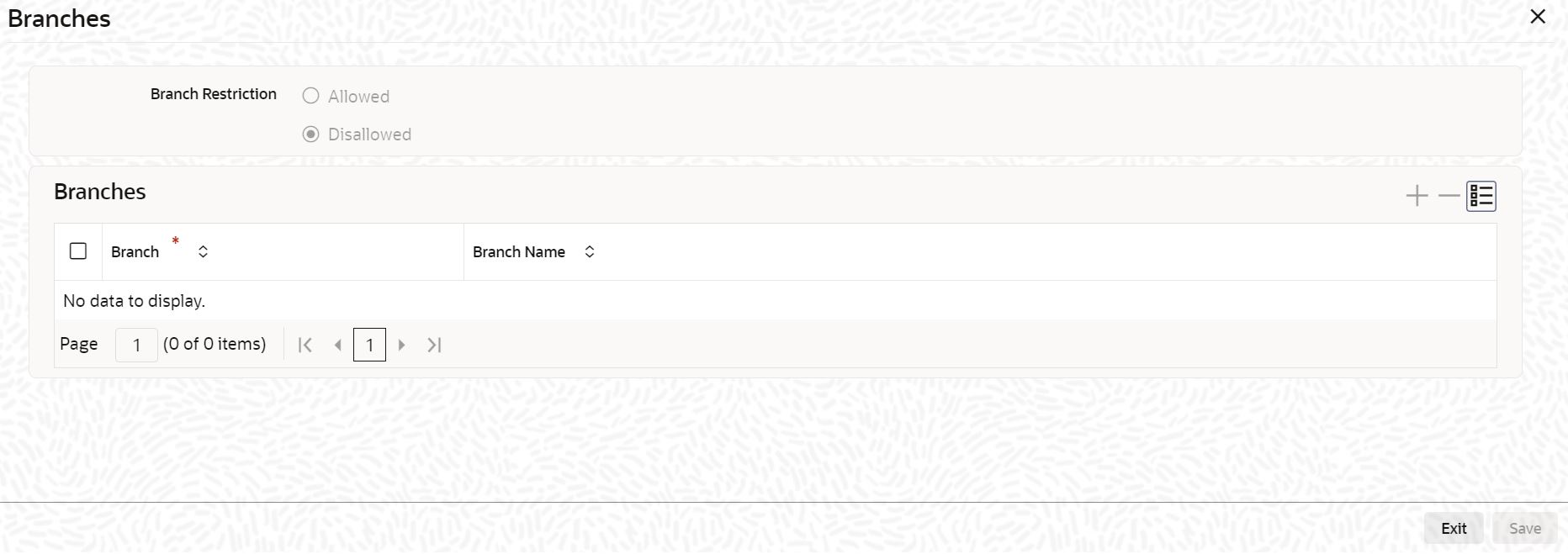Close the Branches dialog with X
This screenshot has height=554, width=1568.
[1538, 17]
